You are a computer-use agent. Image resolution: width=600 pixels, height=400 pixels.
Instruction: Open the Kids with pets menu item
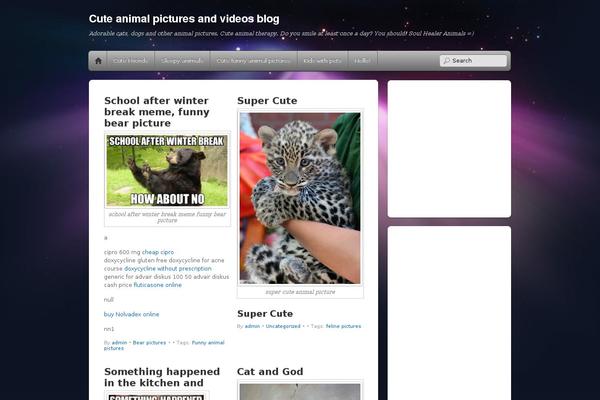[x=322, y=61]
